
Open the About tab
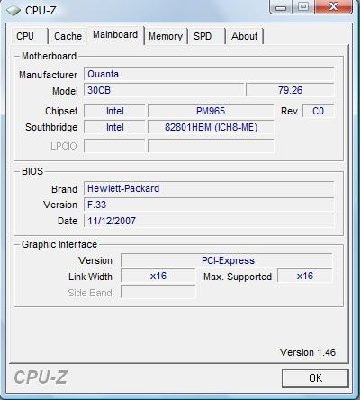click(x=244, y=36)
